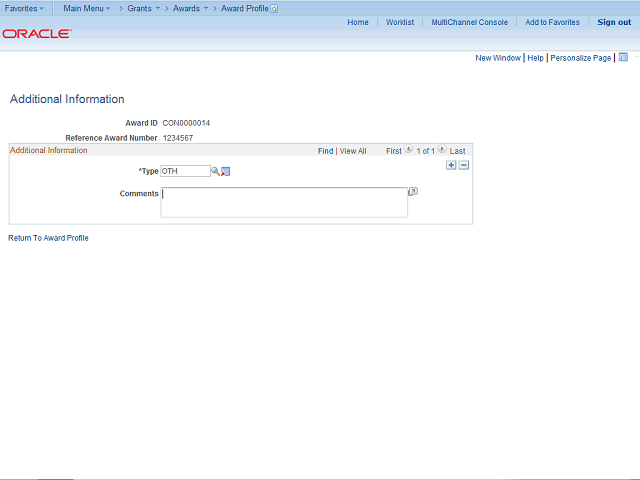Image resolution: width=640 pixels, height=480 pixels.
Task: Click First row navigation link
Action: click(x=394, y=151)
